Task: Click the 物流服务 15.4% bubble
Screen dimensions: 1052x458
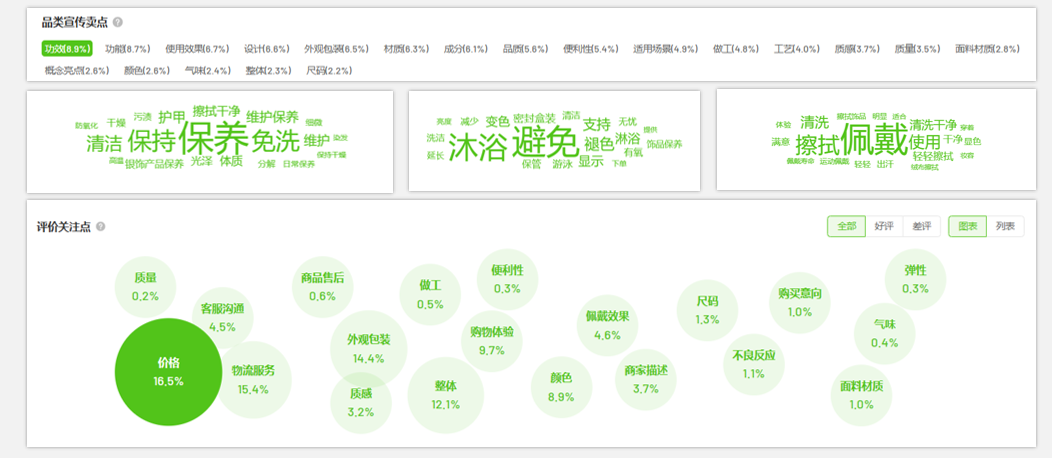Action: (x=253, y=379)
